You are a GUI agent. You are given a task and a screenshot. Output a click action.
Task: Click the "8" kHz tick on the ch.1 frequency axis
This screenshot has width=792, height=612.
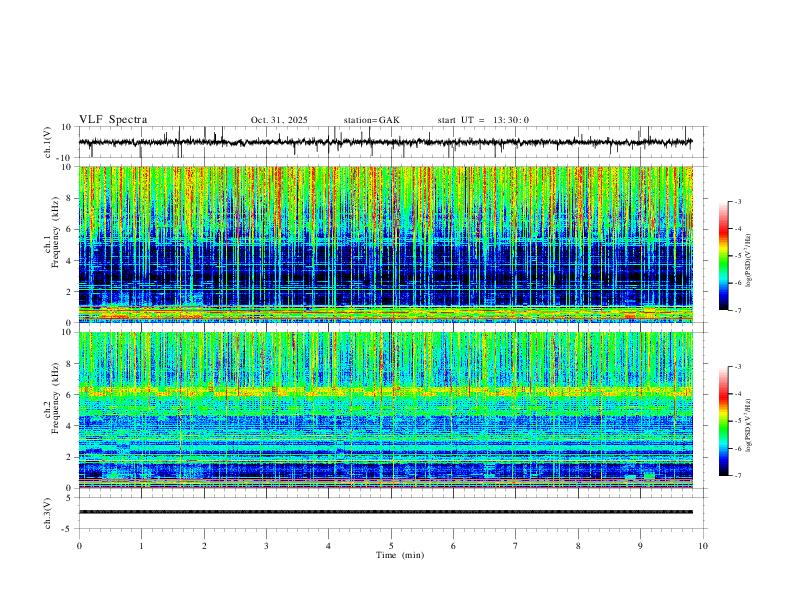pyautogui.click(x=70, y=198)
